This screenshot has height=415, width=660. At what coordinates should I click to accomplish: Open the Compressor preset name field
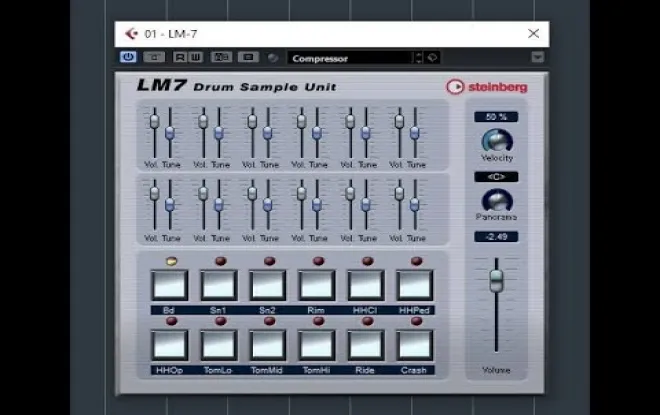click(349, 58)
